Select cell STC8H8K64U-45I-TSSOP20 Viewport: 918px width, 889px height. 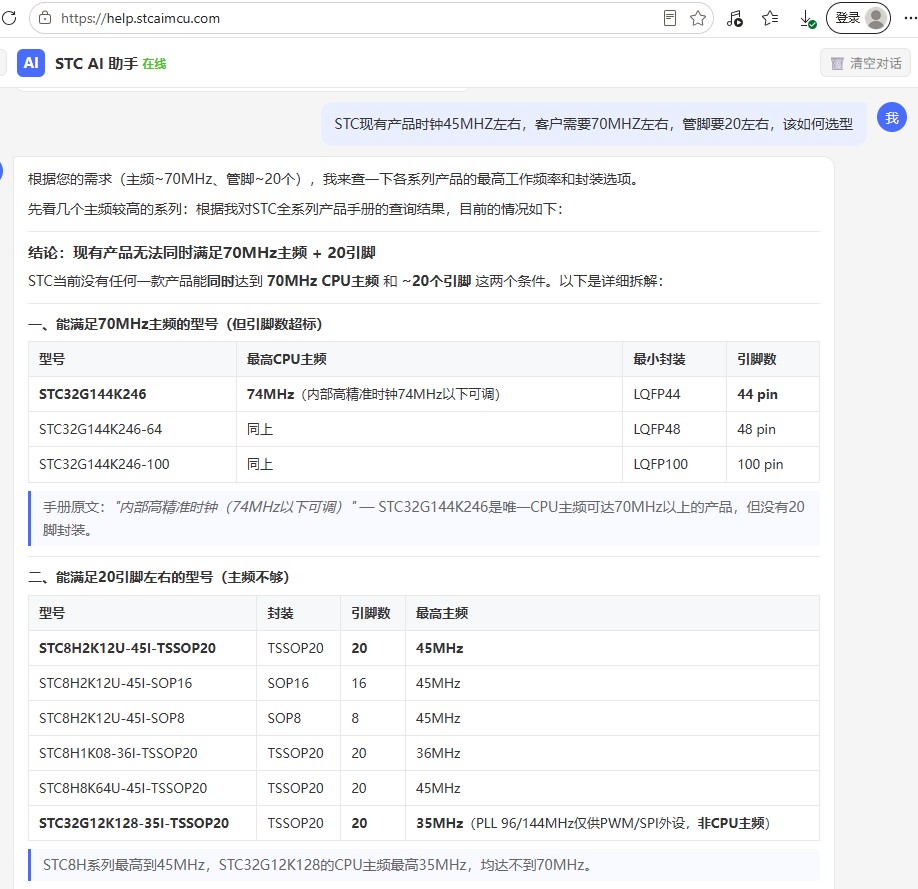[142, 788]
